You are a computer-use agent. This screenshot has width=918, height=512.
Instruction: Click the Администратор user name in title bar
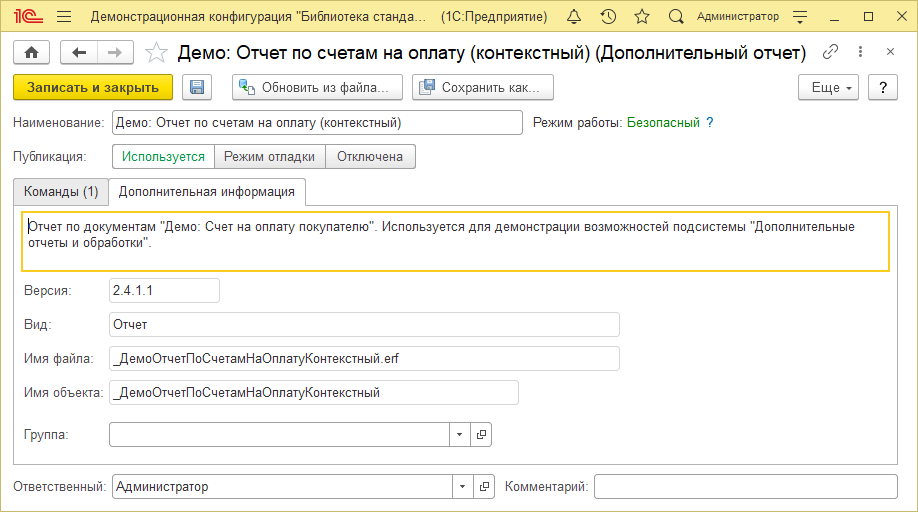(x=738, y=16)
